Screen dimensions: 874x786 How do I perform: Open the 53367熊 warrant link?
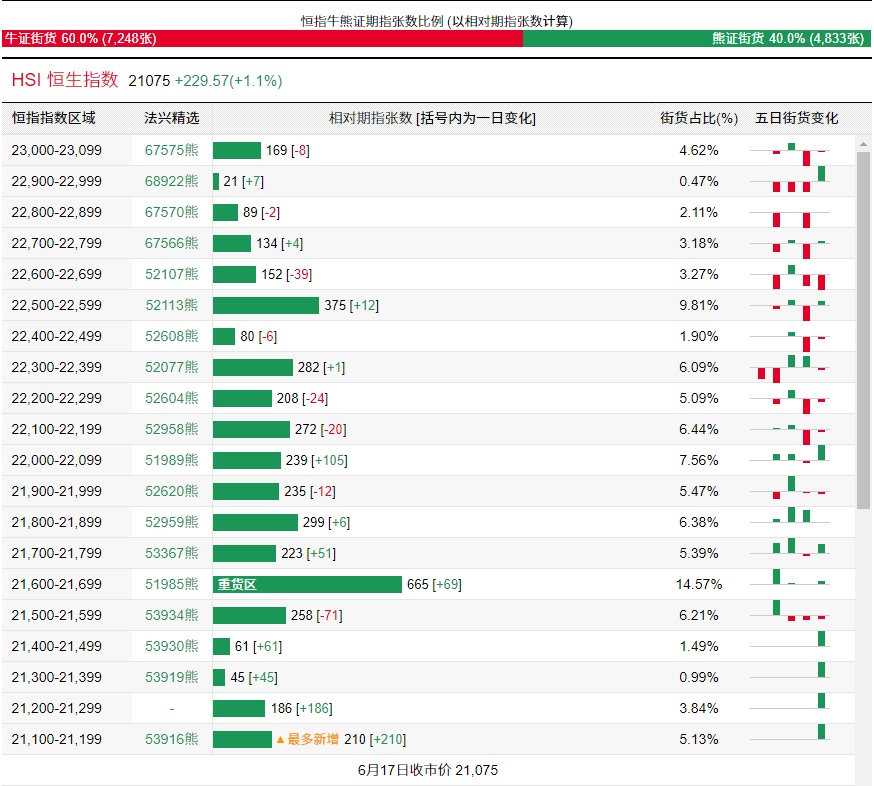click(x=172, y=554)
